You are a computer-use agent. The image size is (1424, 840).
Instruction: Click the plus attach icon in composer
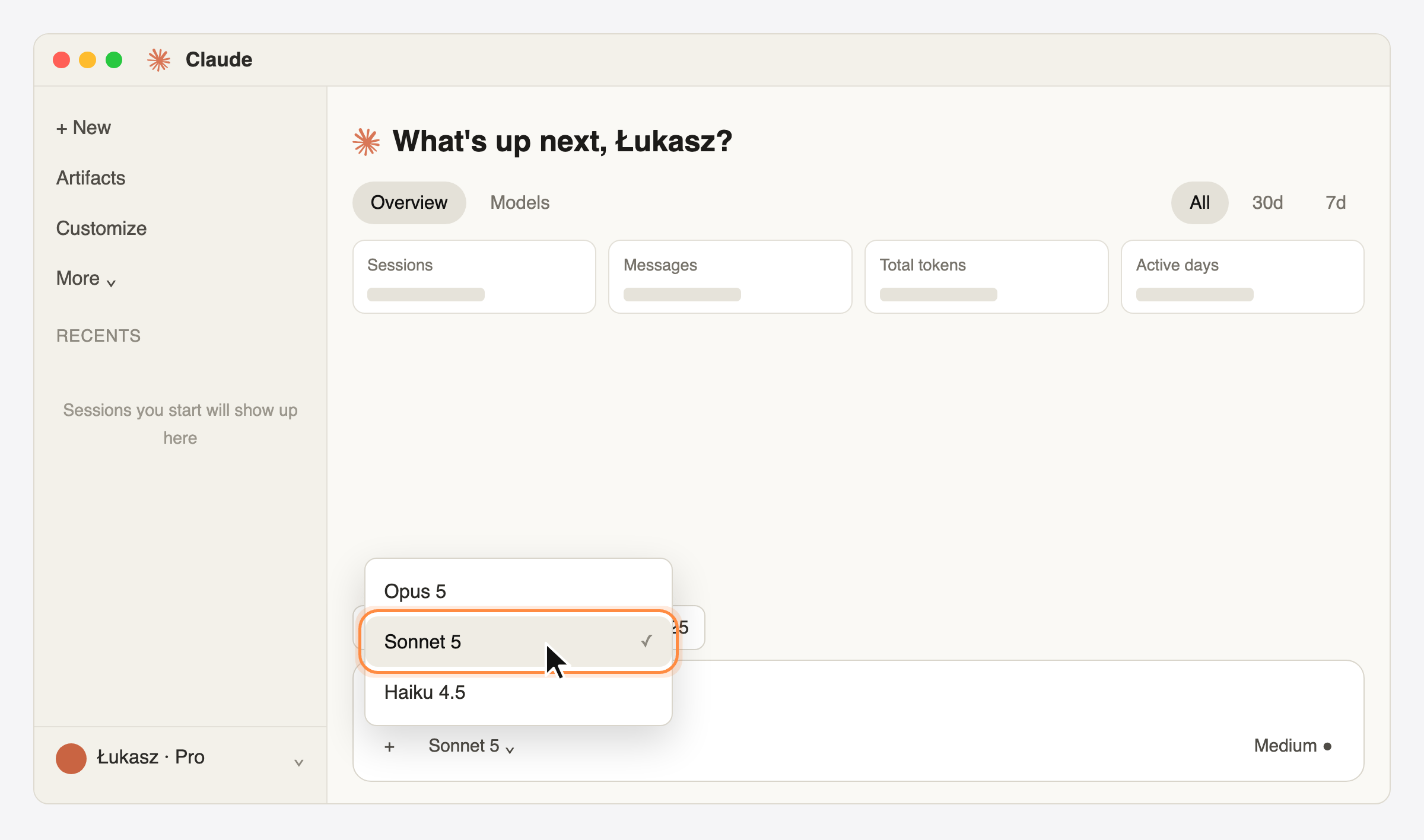click(389, 747)
